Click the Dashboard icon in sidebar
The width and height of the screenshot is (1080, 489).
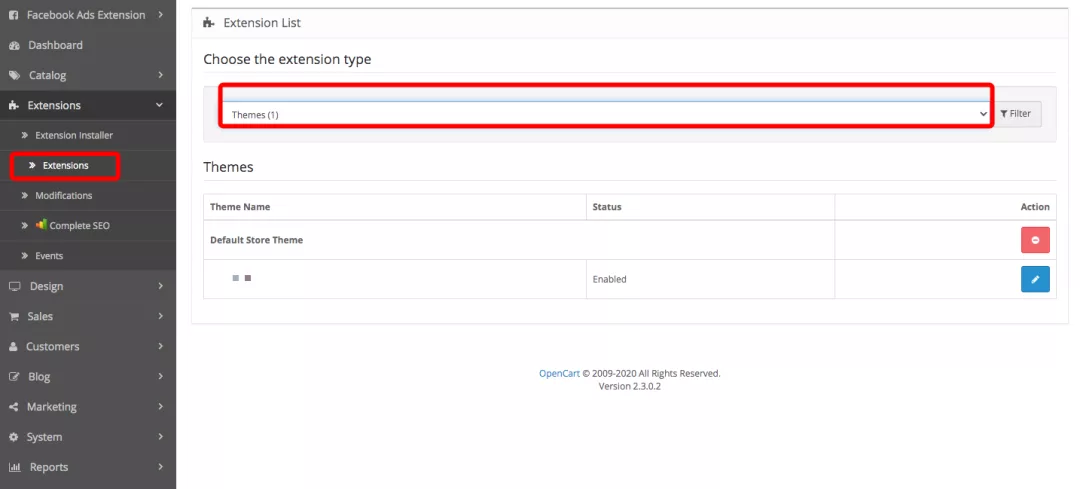click(14, 45)
